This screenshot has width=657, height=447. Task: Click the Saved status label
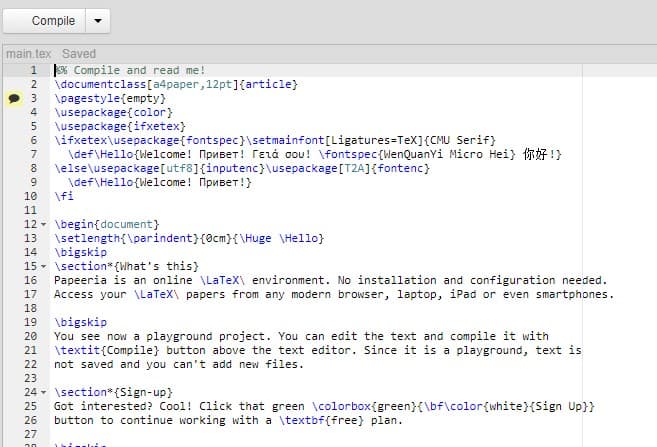[x=79, y=54]
